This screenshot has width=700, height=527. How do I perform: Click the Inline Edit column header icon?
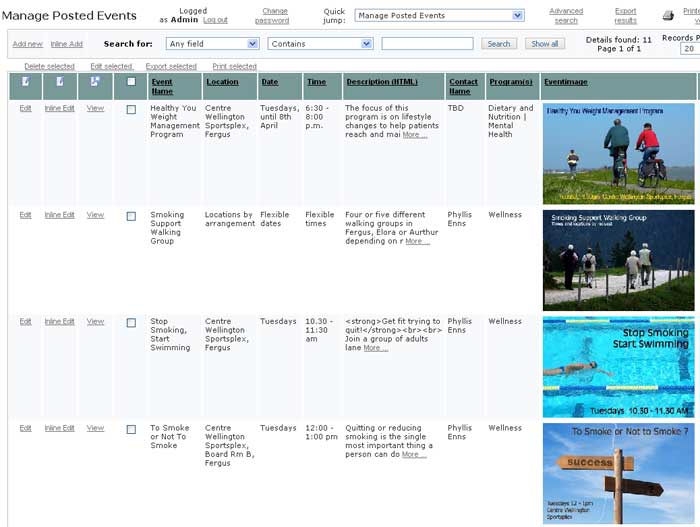(x=60, y=81)
